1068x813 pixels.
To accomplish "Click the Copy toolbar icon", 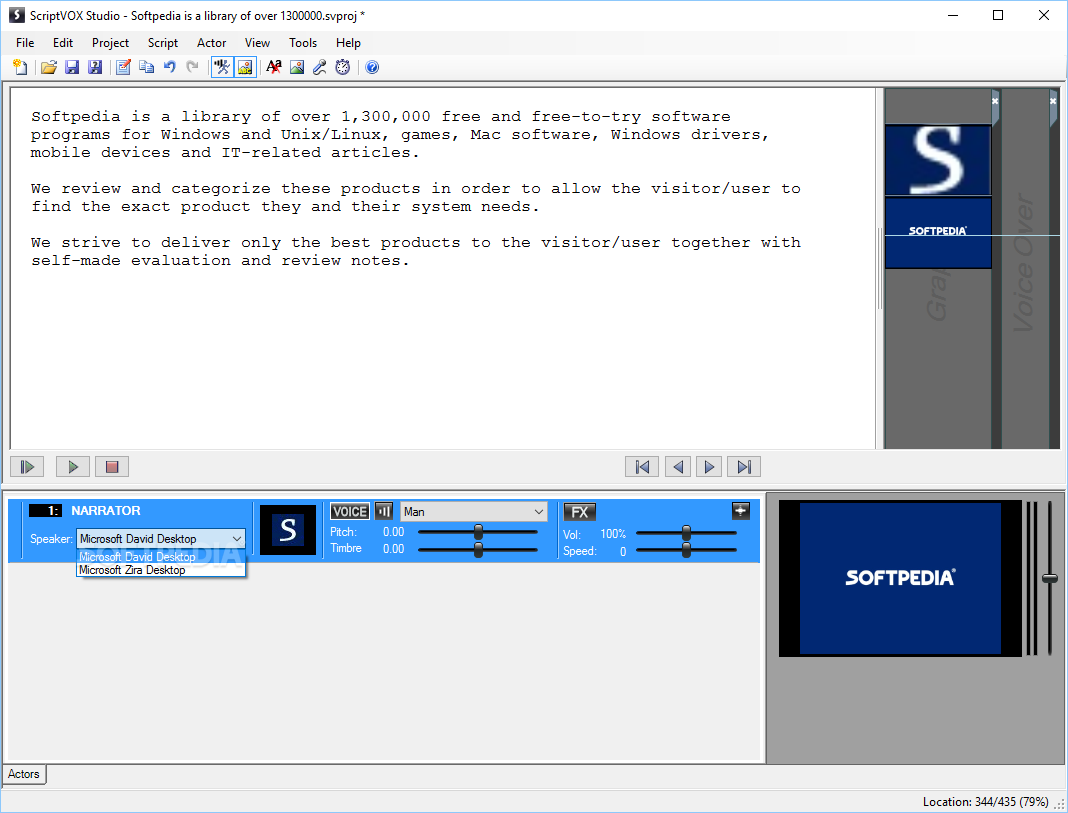I will pos(146,67).
